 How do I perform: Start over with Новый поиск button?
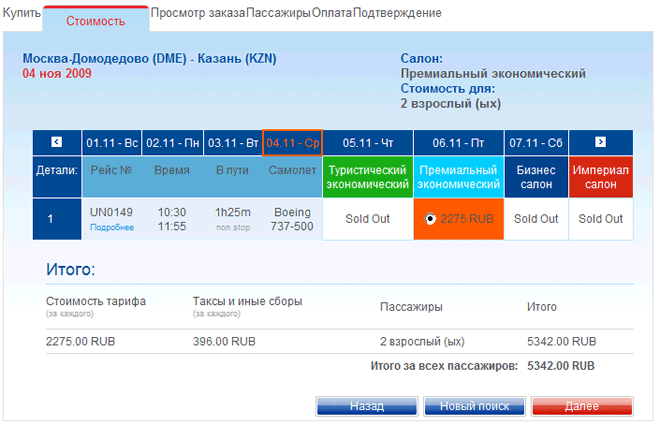click(474, 406)
